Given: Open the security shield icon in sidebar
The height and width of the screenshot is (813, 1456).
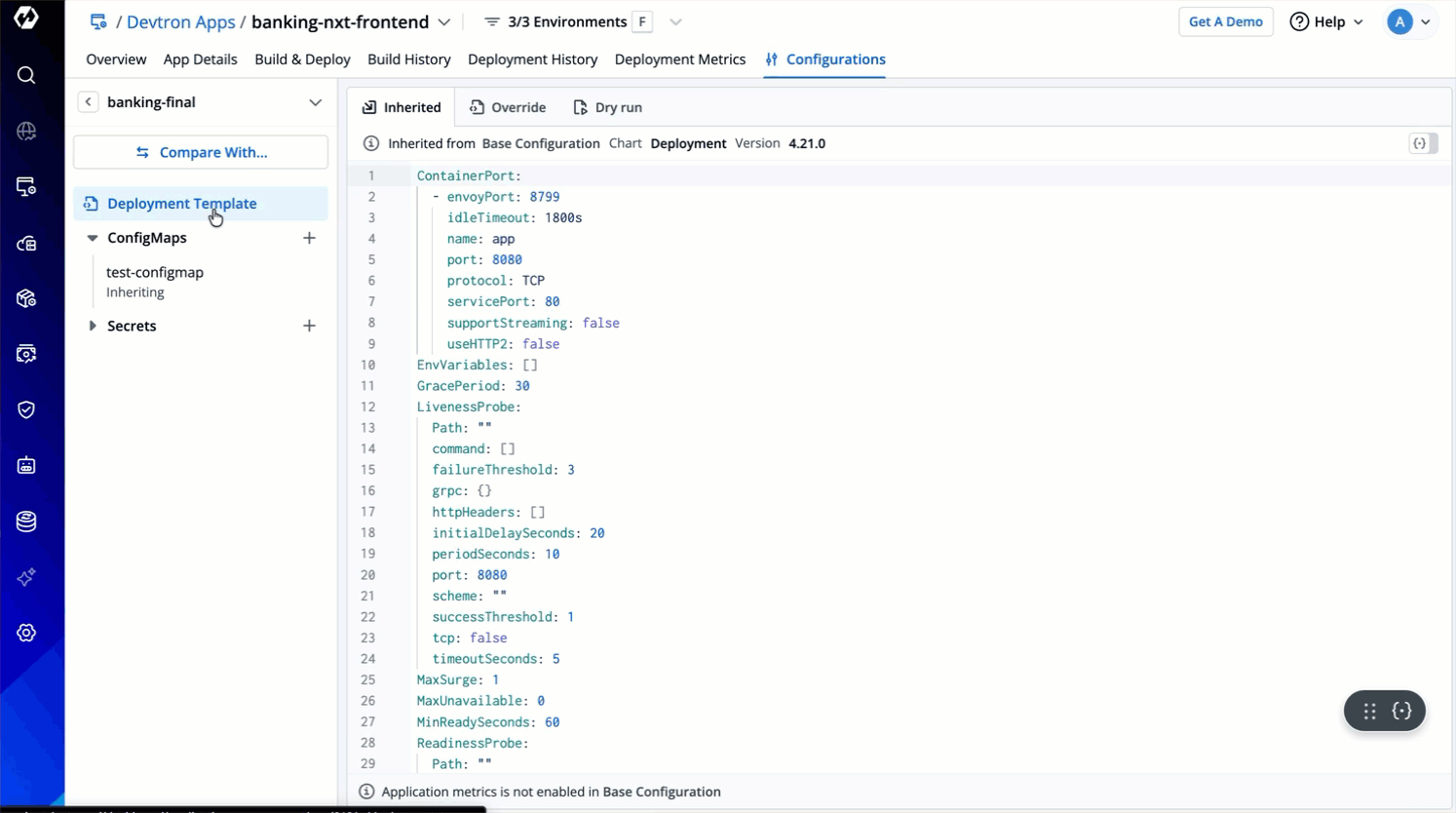Looking at the screenshot, I should coord(26,409).
